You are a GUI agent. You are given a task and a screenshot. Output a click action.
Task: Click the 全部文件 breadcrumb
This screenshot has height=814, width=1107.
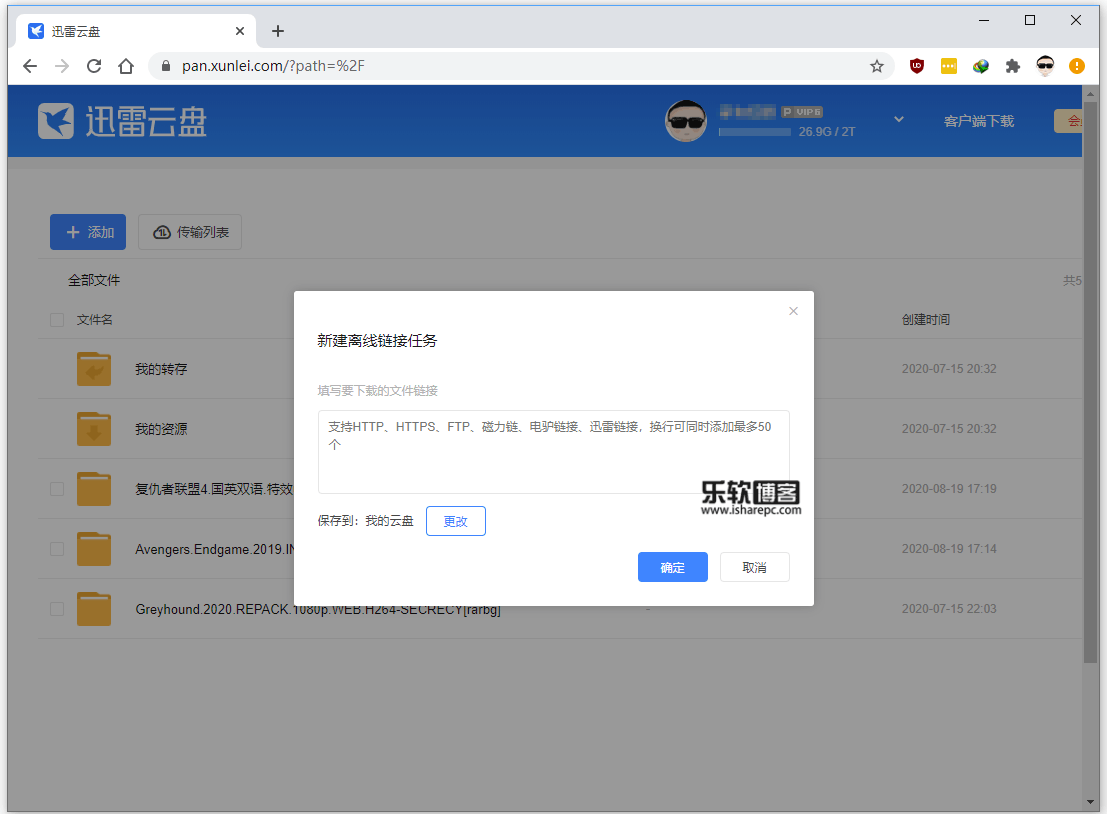point(94,280)
